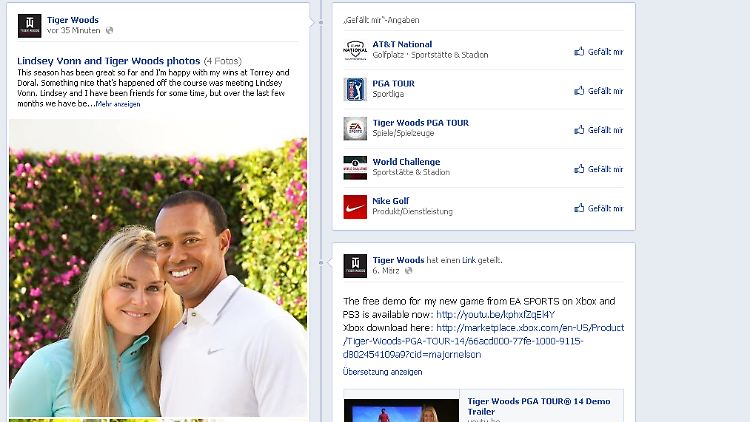Expand post text with Mehr anzeigen
750x422 pixels.
118,103
